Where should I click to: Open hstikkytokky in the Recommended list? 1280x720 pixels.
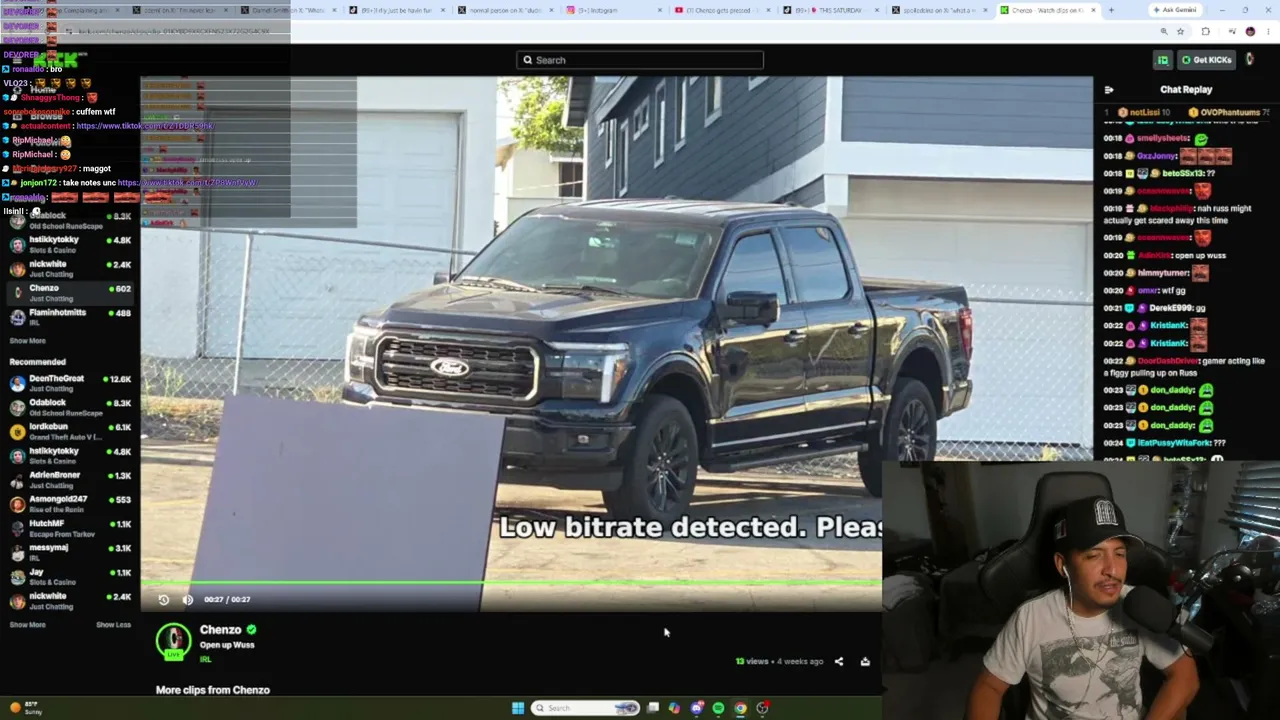point(70,455)
